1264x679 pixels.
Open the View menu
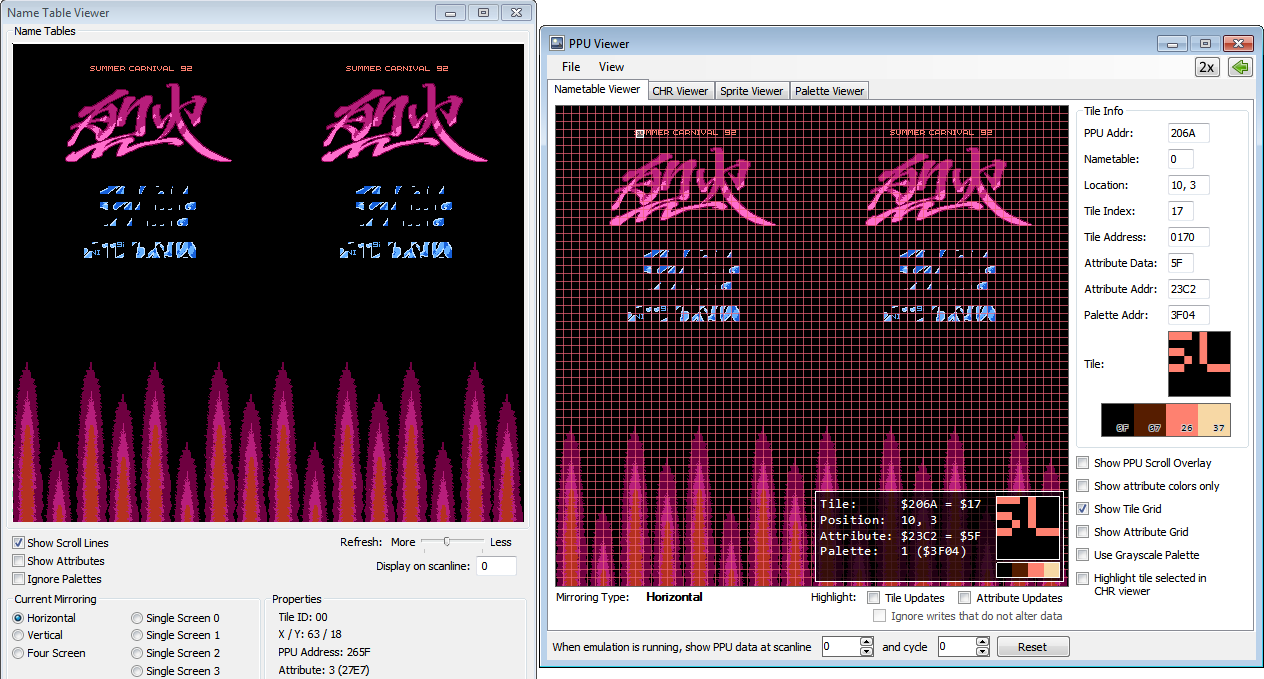pos(611,66)
